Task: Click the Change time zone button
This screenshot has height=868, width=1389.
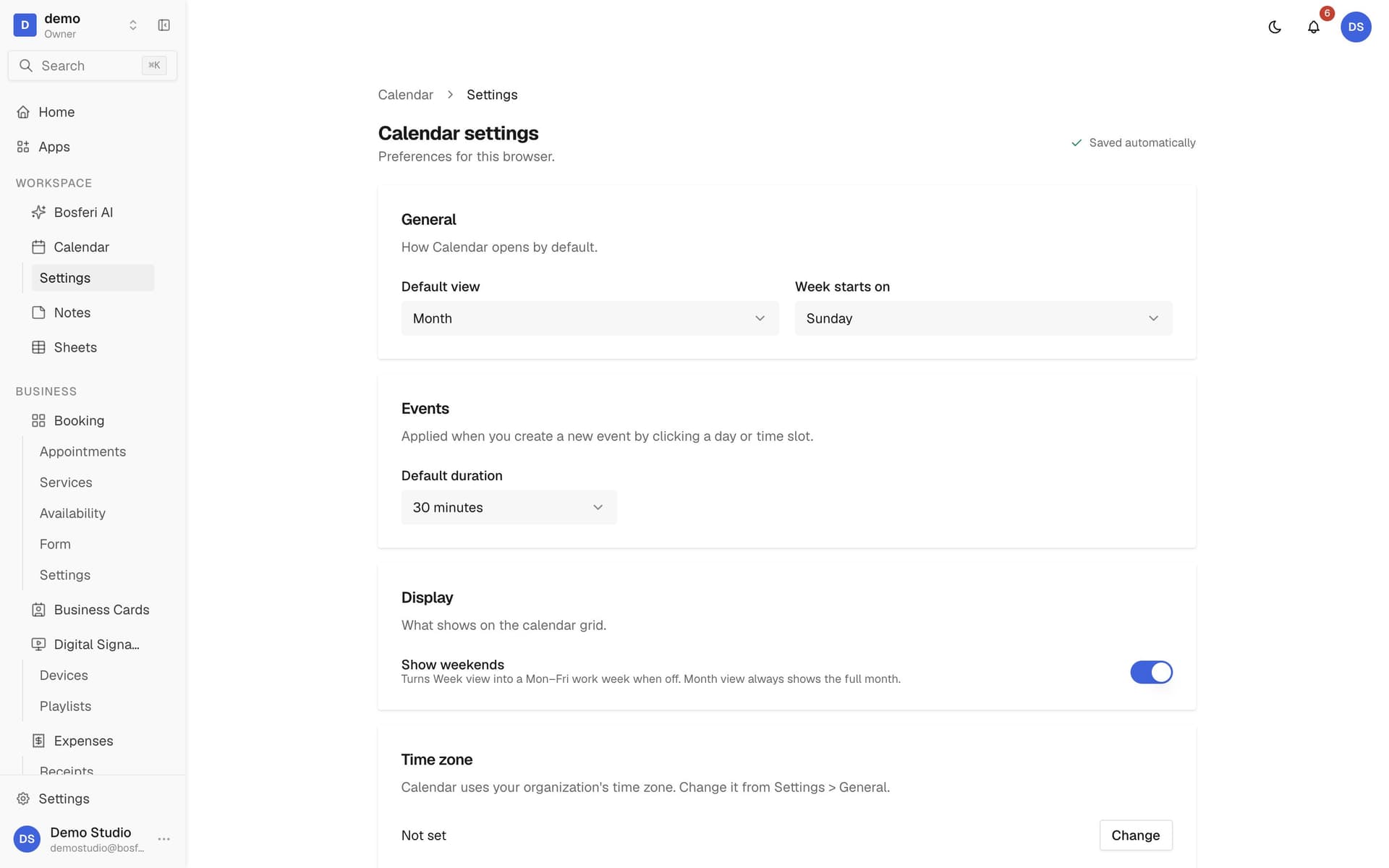Action: click(1135, 835)
